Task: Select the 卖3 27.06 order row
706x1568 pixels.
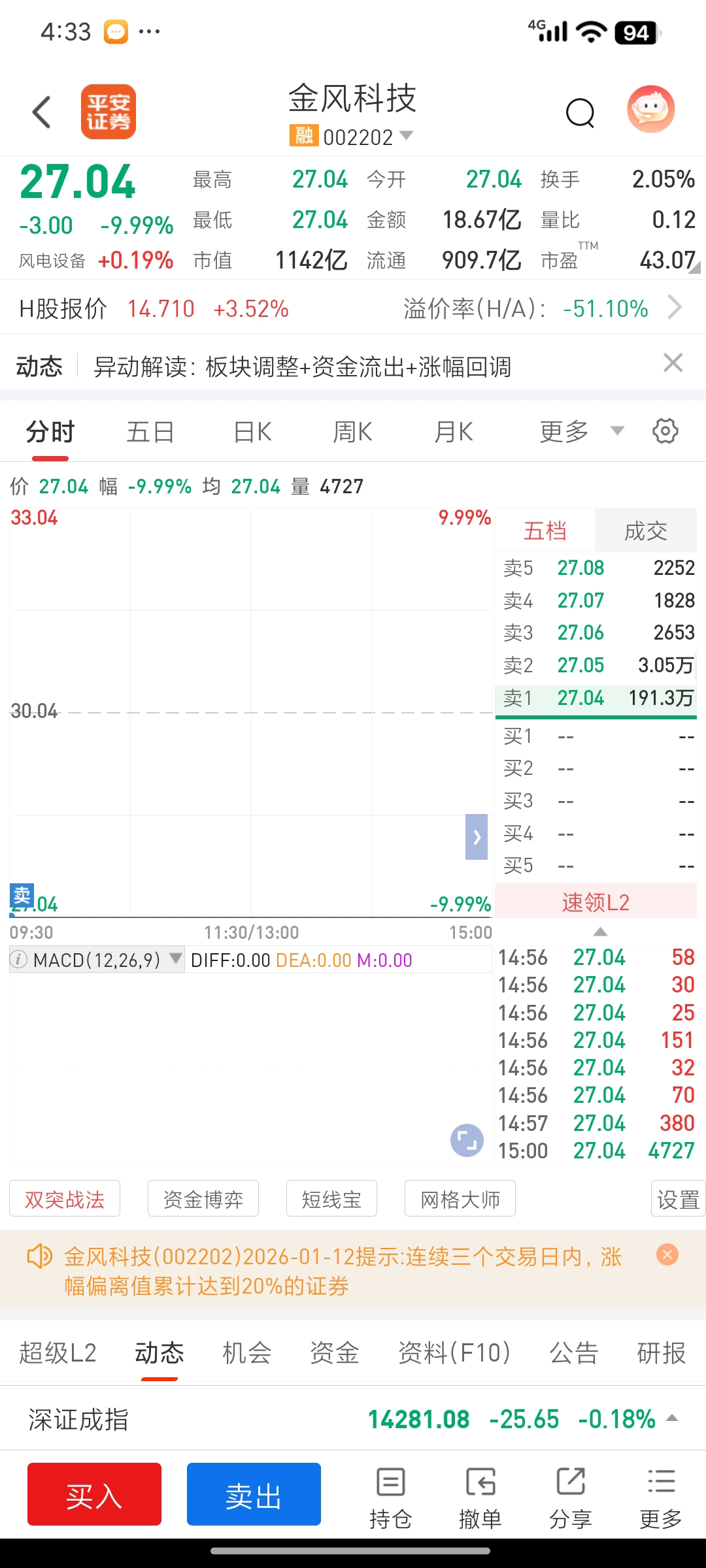Action: coord(596,632)
